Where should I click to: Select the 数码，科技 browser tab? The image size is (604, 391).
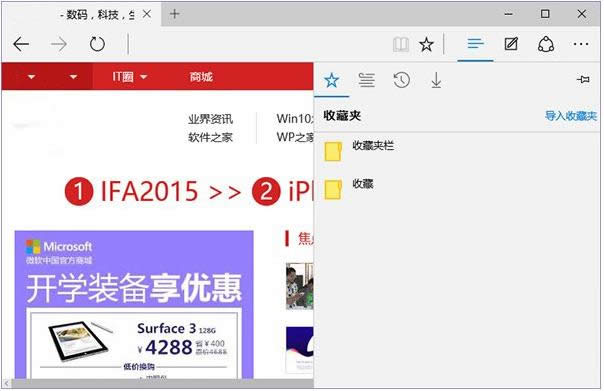82,14
